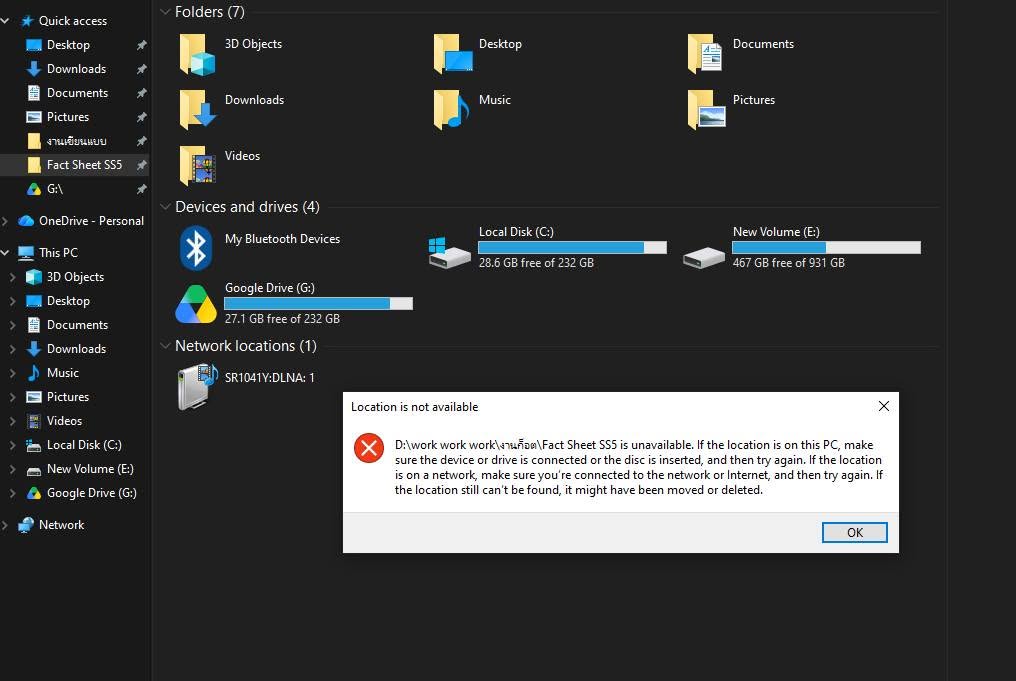Screen dimensions: 1016x681
Task: Open Downloads under Quick access
Action: tap(75, 69)
